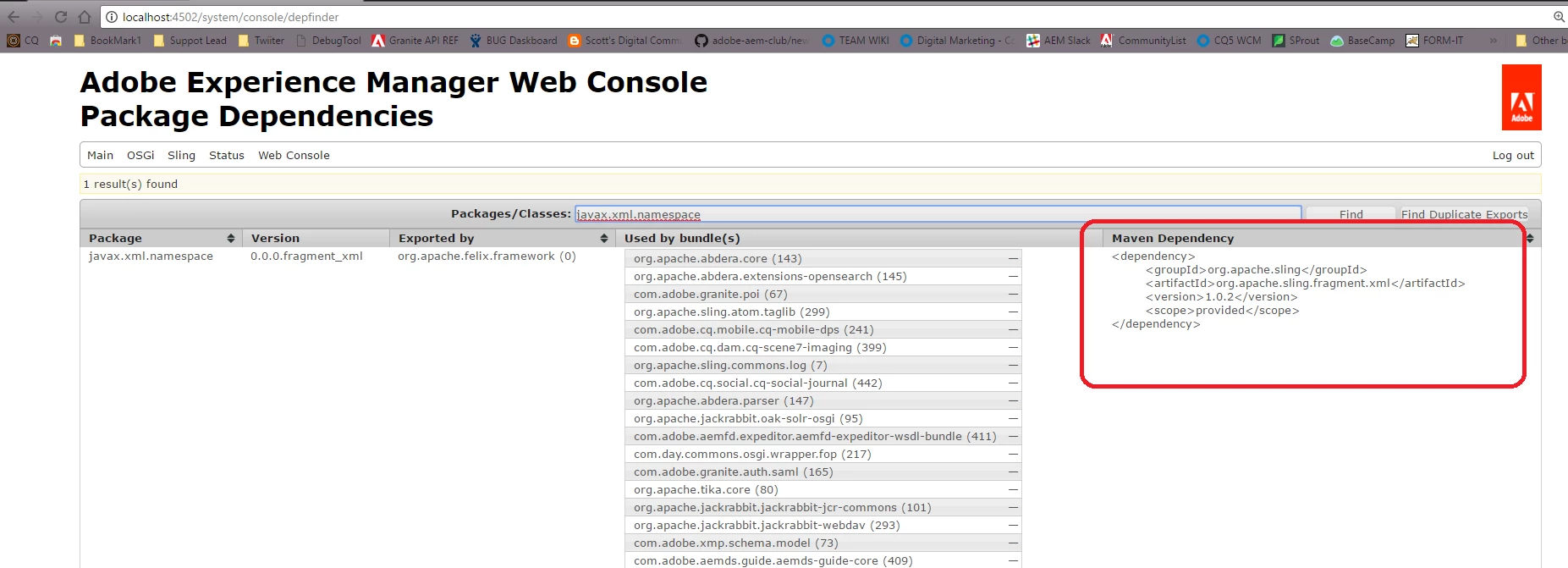The height and width of the screenshot is (568, 1568).
Task: Open the Twiiter bookmarks folder
Action: (x=261, y=41)
